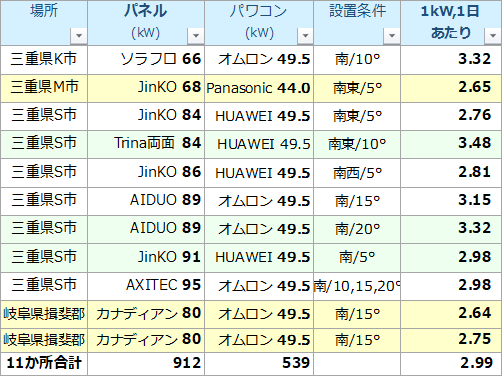This screenshot has width=503, height=377.
Task: Click the JinKO 84 panel cell
Action: pos(146,116)
